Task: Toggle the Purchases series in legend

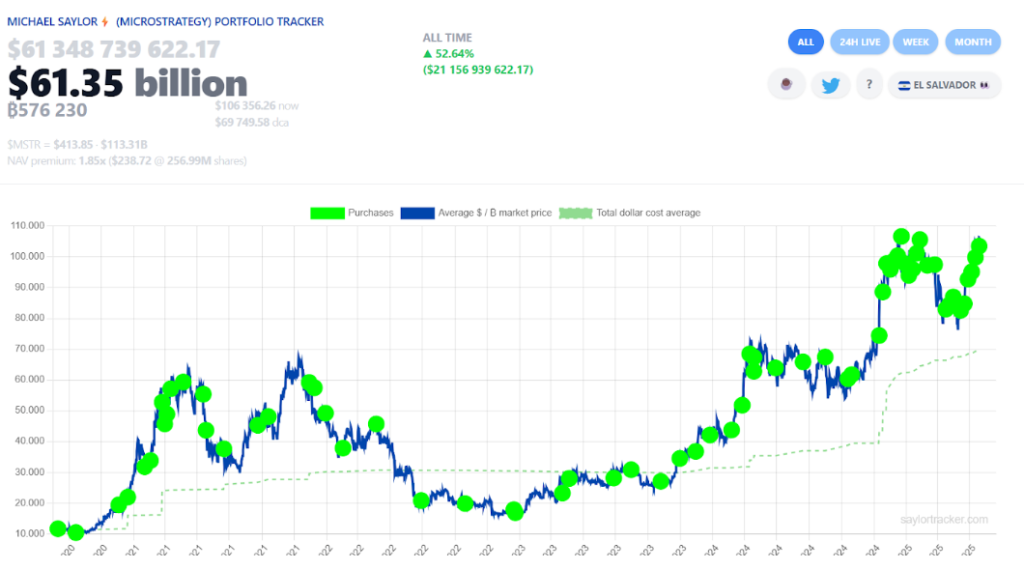Action: tap(370, 213)
